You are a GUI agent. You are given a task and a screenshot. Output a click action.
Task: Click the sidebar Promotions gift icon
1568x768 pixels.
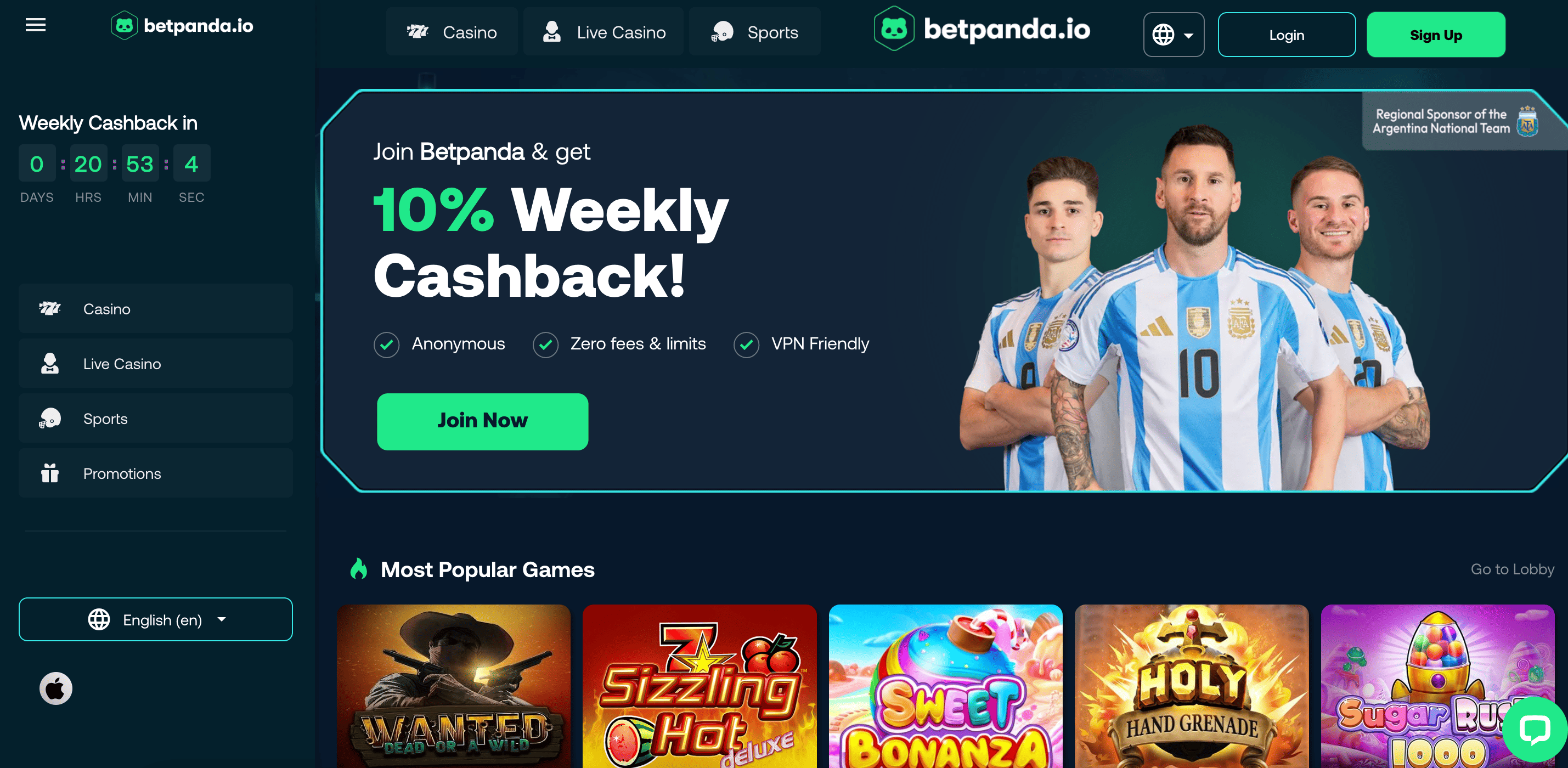coord(50,473)
